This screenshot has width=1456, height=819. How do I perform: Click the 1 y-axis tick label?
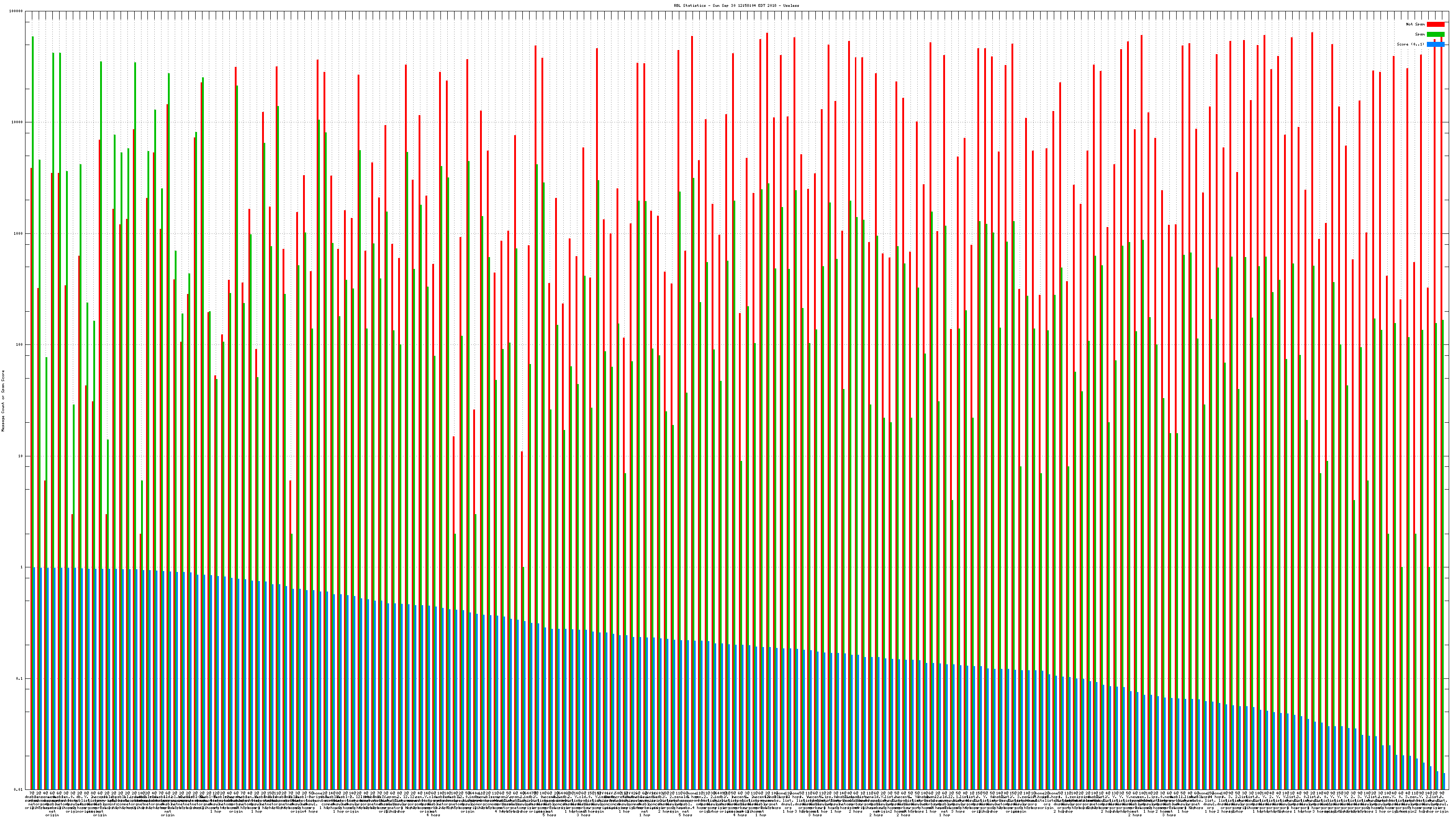(x=22, y=567)
